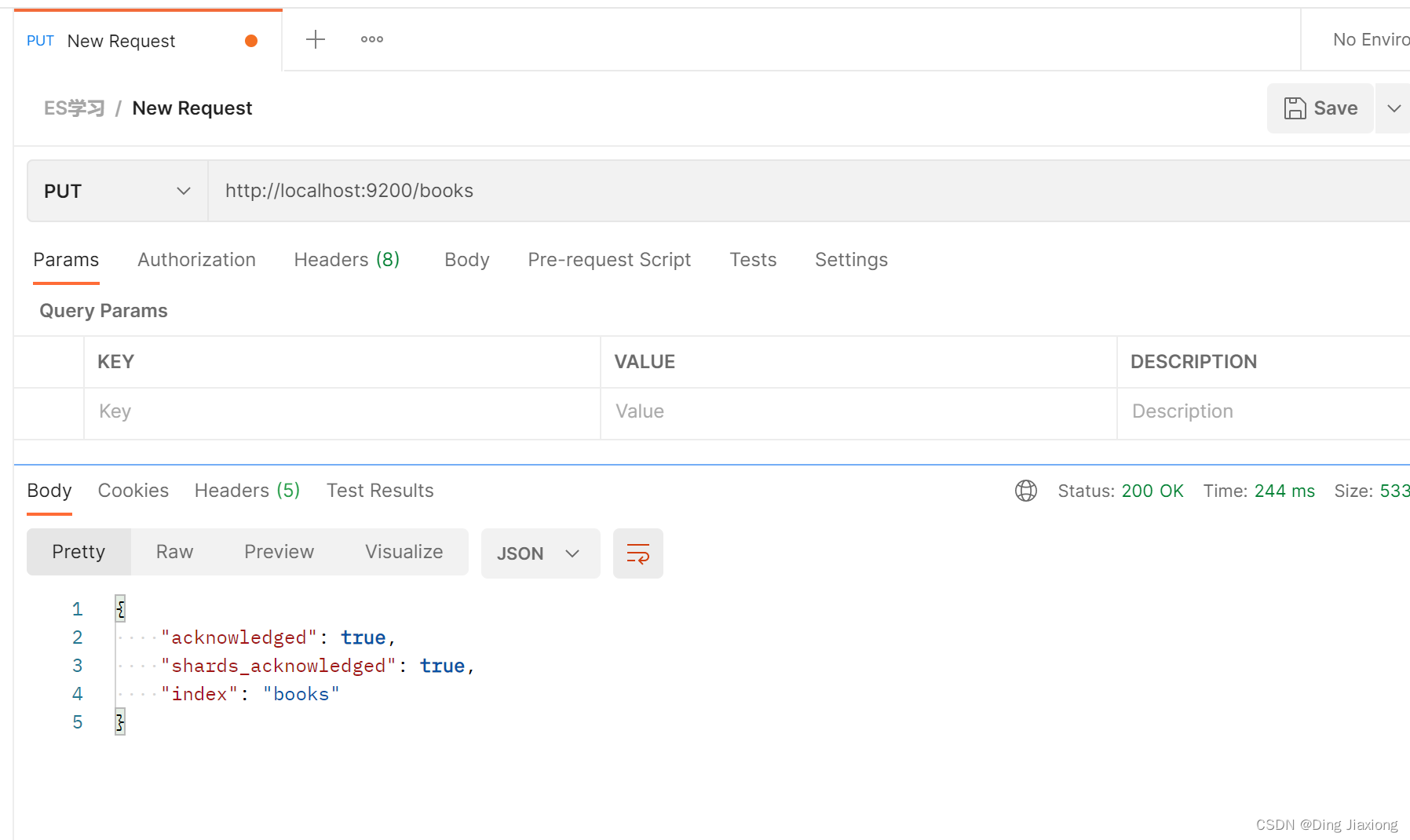Open the JSON response format dropdown
This screenshot has width=1410, height=840.
point(540,553)
